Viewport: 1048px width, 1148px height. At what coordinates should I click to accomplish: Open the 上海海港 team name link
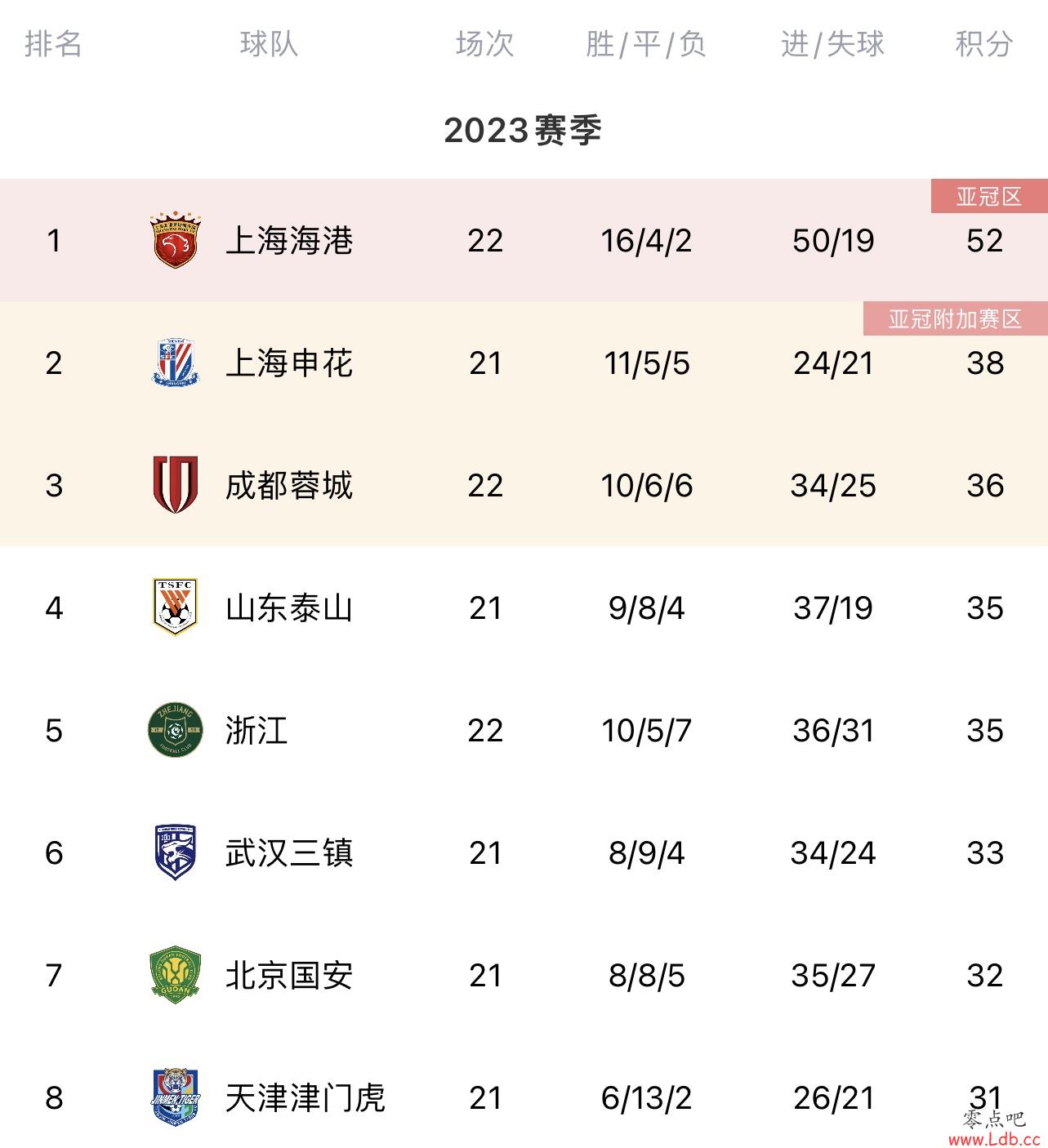[x=289, y=241]
